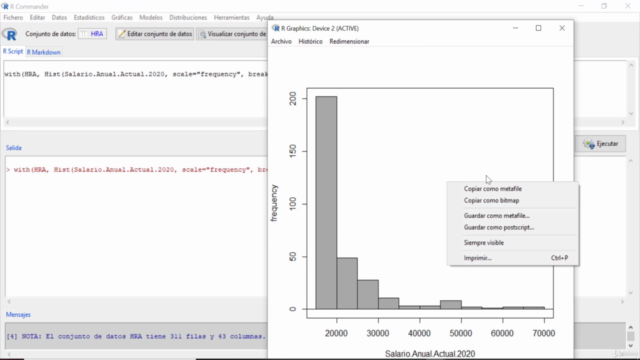Click script editor vertical scrollbar up arrow
640x360 pixels.
coord(631,65)
